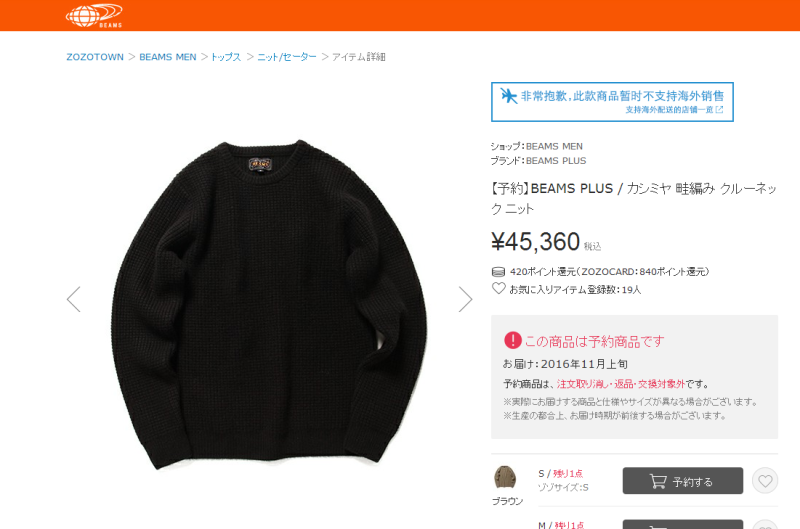
Task: Open the ZOZOTOWN breadcrumb link
Action: click(95, 57)
